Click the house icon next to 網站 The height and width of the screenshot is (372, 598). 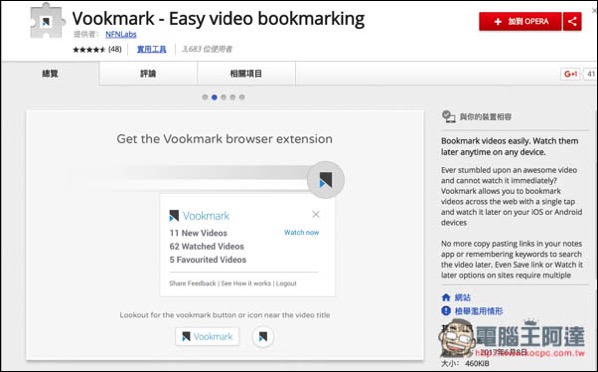click(x=446, y=297)
